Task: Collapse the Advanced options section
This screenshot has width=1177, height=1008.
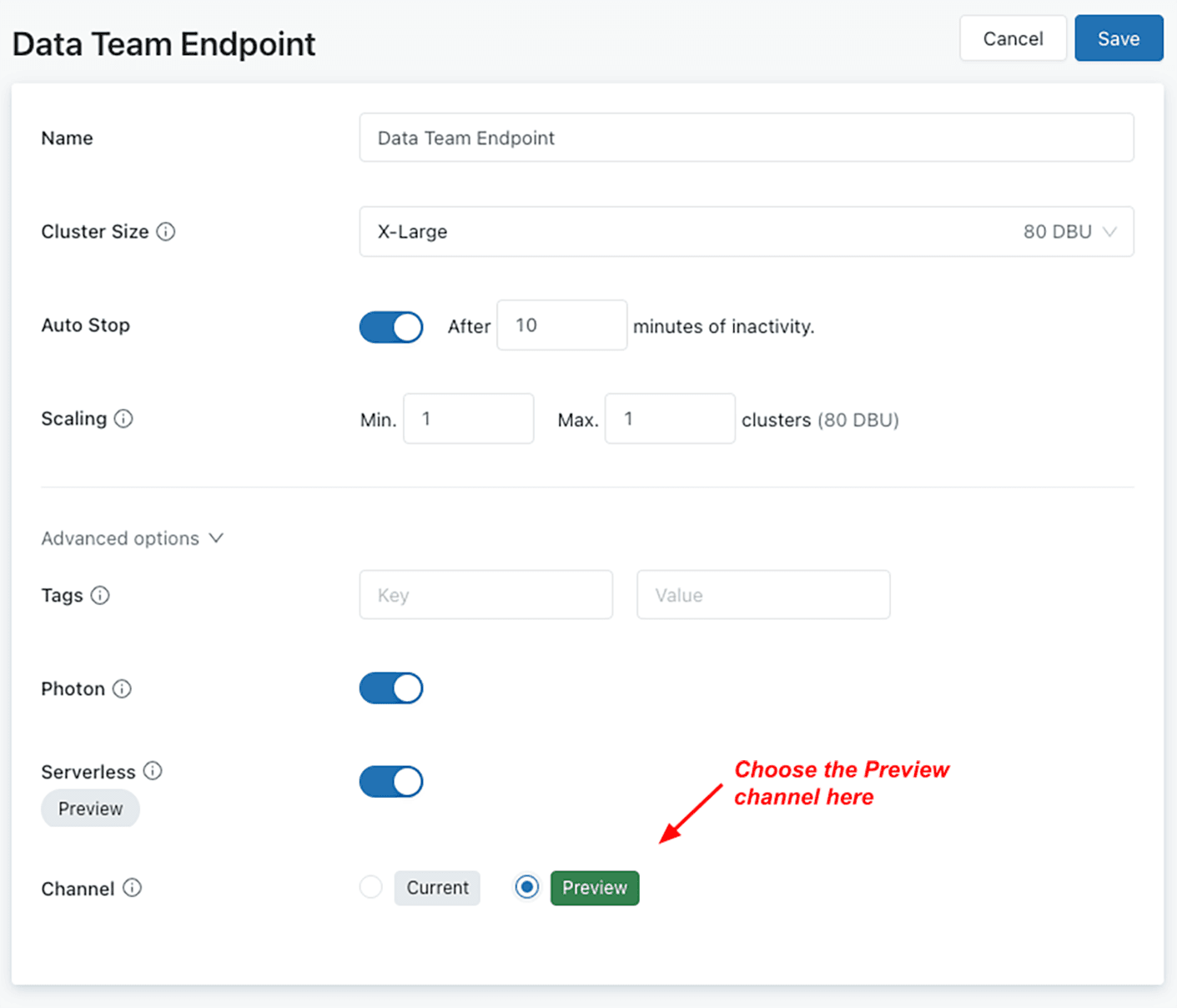Action: (x=133, y=539)
